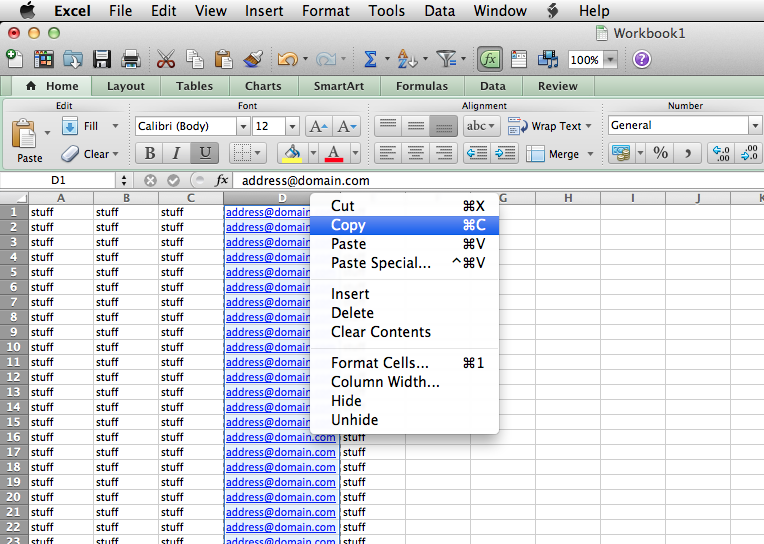
Task: Toggle the formula builder fx toolbar button
Action: (x=490, y=59)
